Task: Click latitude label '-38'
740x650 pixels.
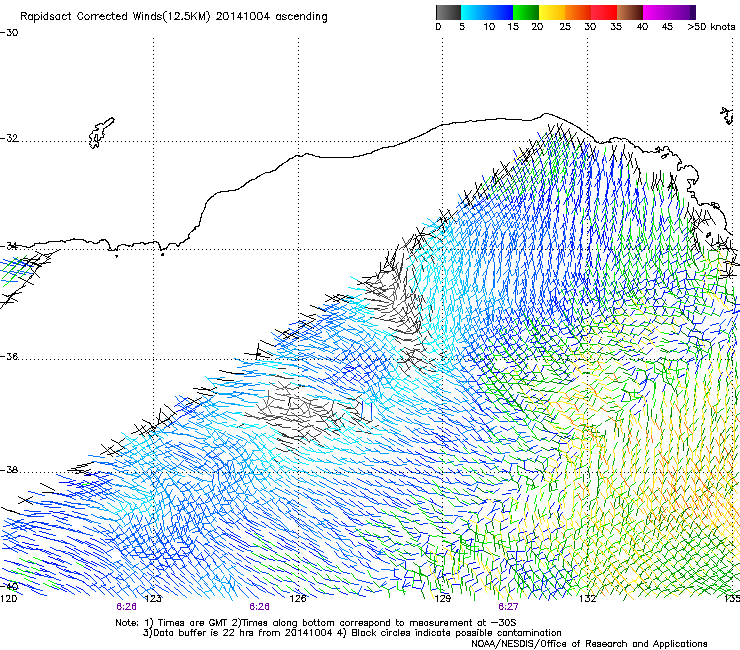Action: click(x=9, y=470)
